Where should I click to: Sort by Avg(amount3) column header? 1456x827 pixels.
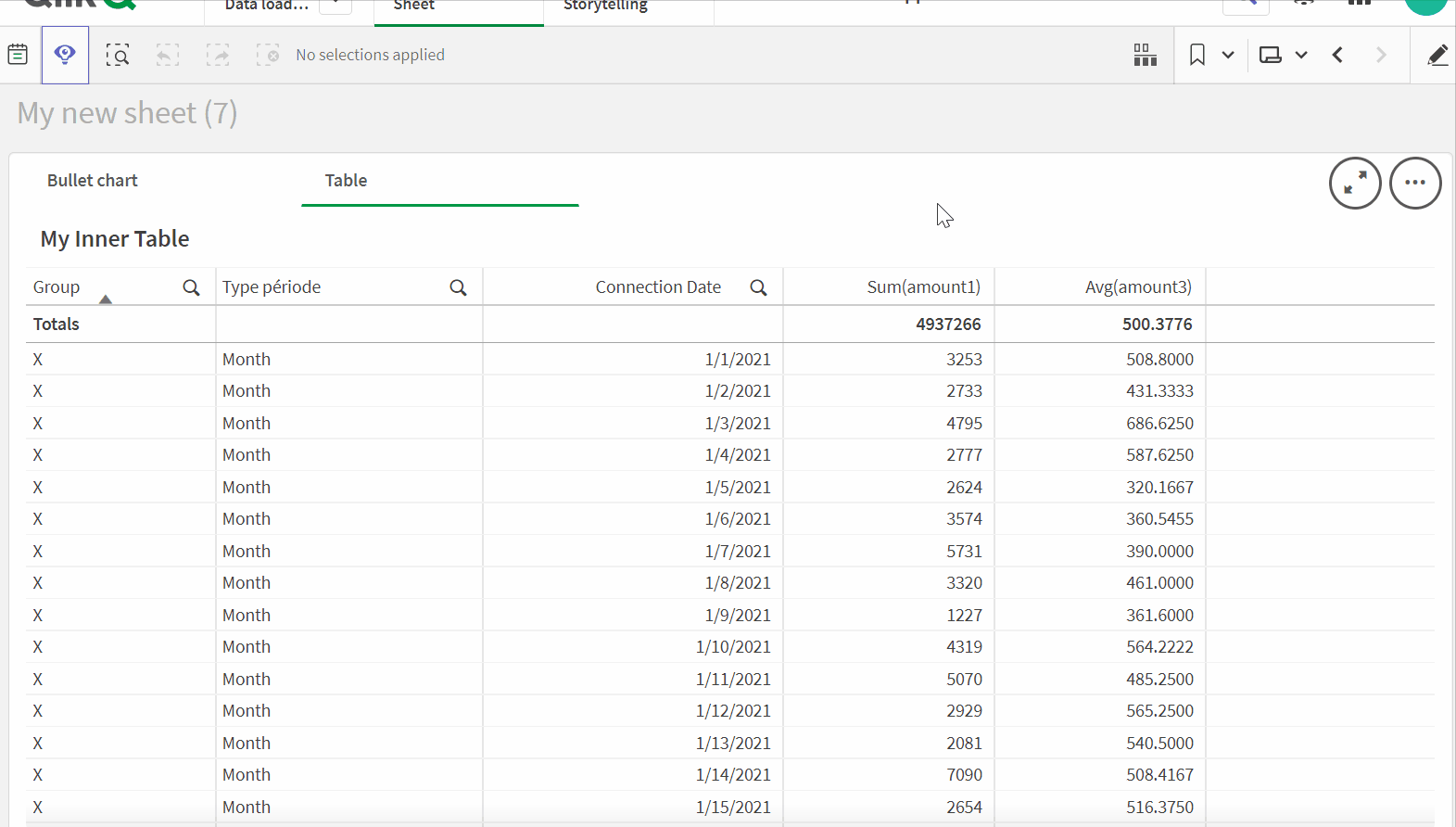coord(1139,287)
